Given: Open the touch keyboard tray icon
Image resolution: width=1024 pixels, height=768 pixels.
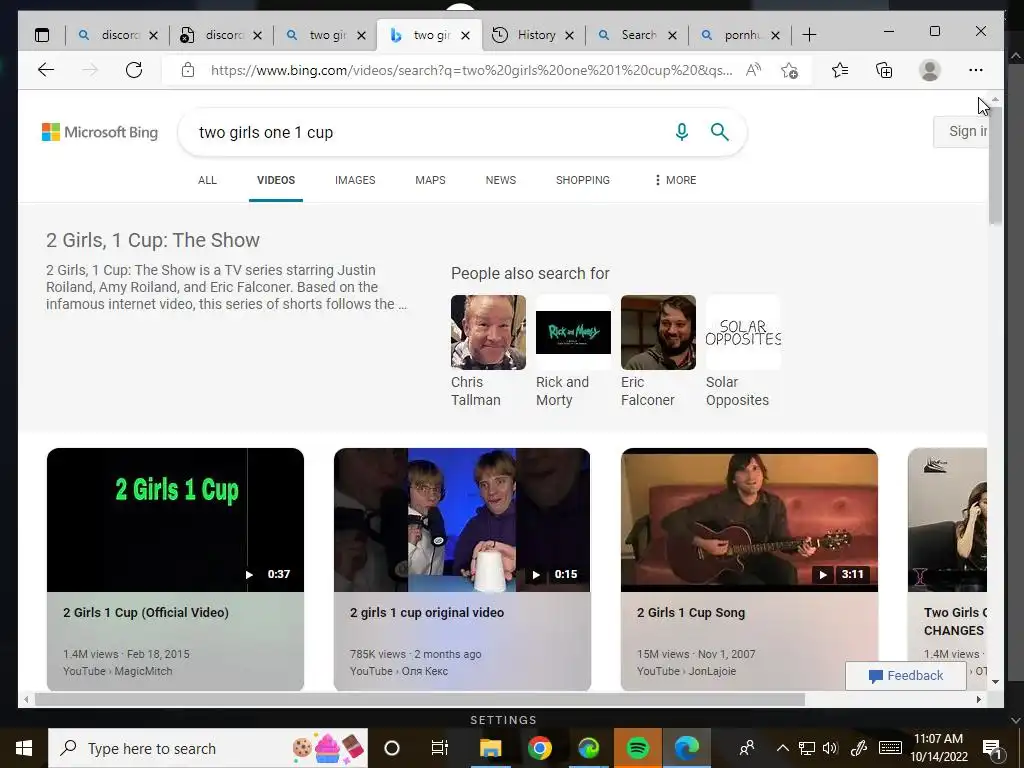Looking at the screenshot, I should tap(890, 748).
